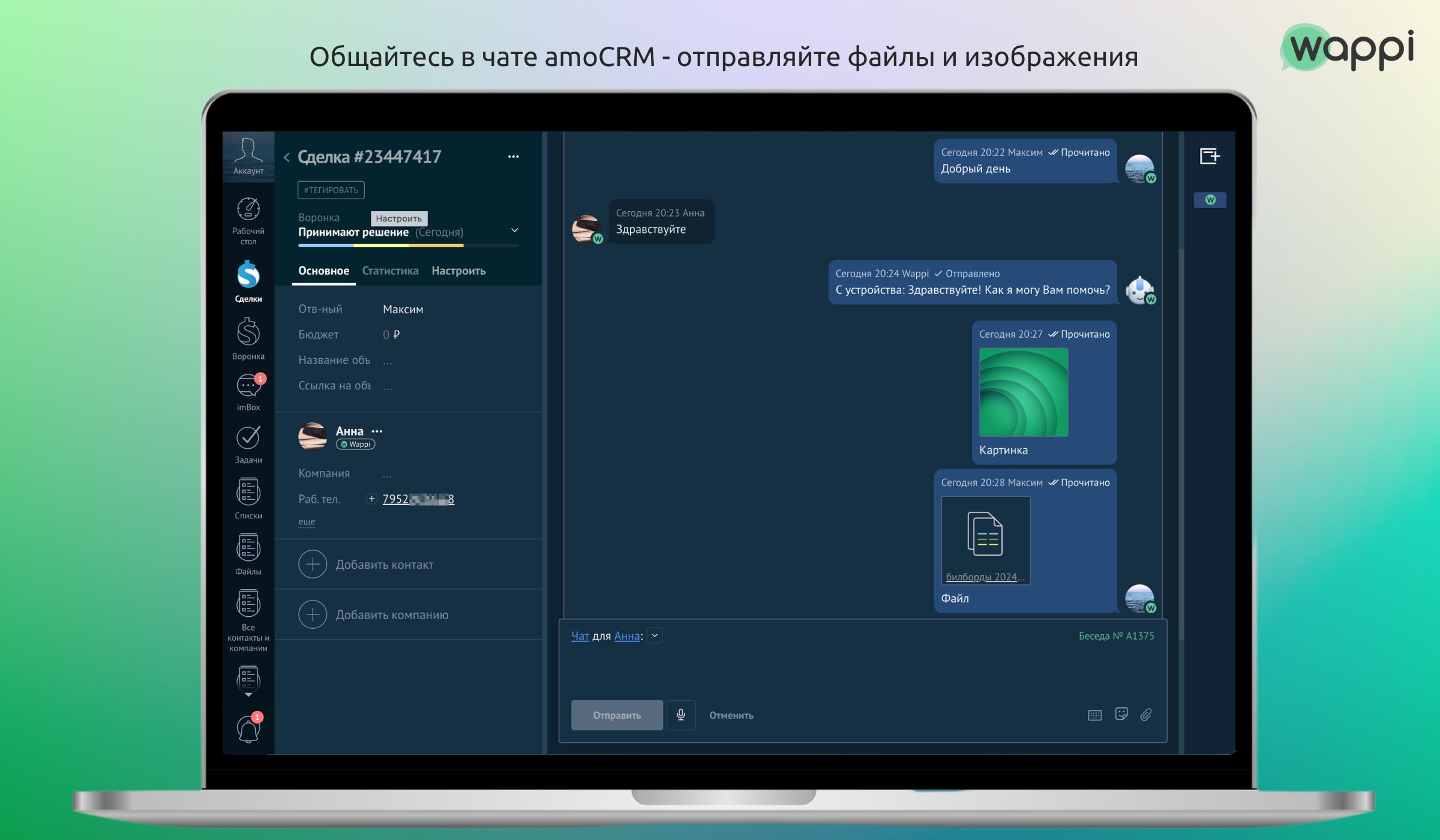
Task: Click Добавить контакт button
Action: pos(366,565)
